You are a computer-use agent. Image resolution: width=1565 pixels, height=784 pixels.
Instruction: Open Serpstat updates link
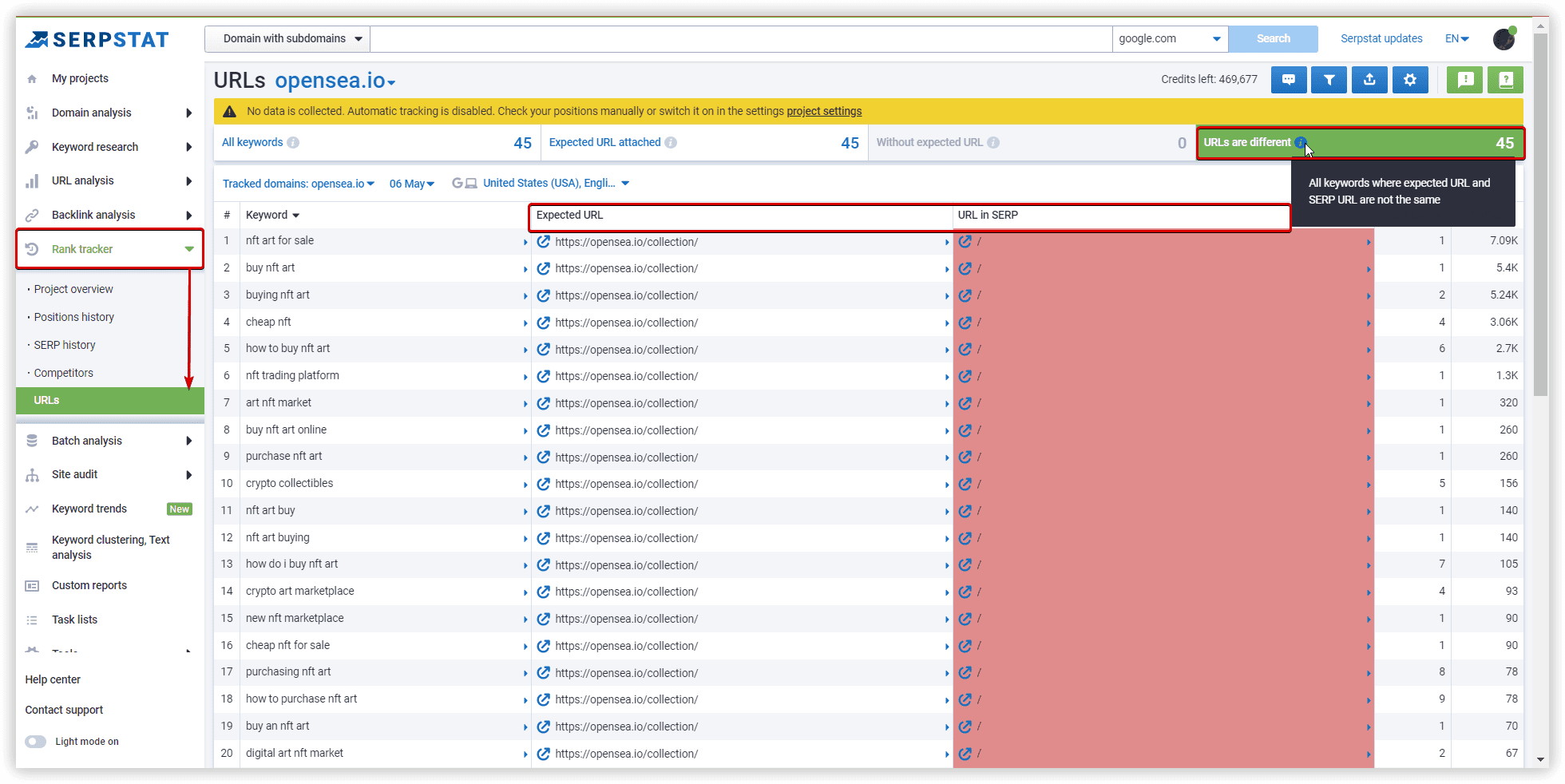1381,38
